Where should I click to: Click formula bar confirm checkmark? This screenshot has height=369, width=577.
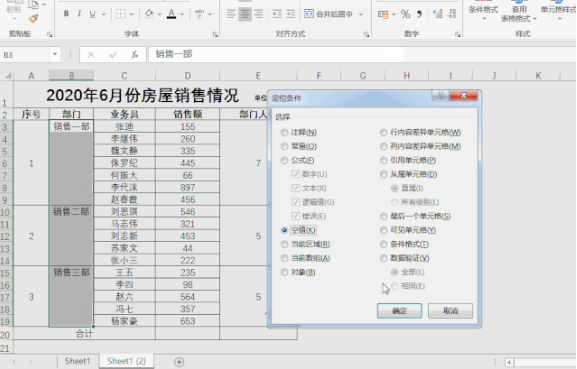[113, 55]
